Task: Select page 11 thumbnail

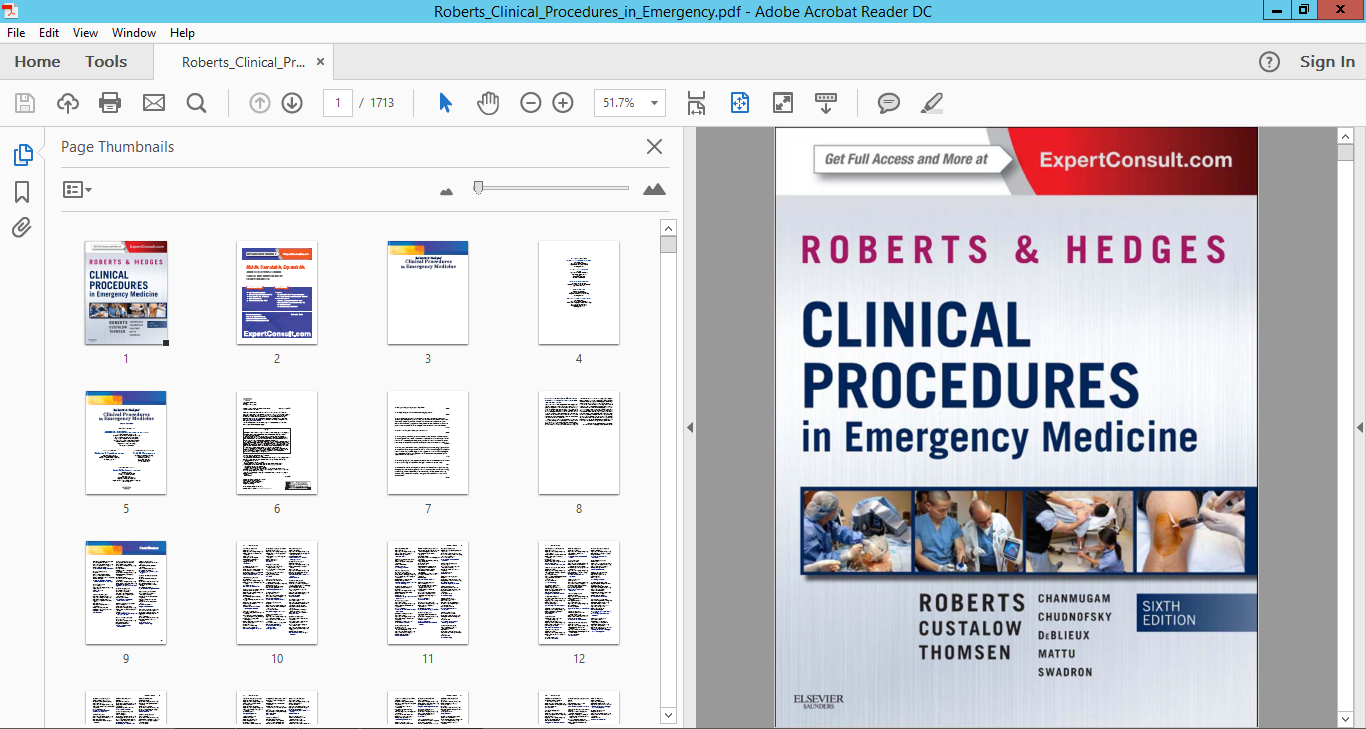Action: point(428,592)
